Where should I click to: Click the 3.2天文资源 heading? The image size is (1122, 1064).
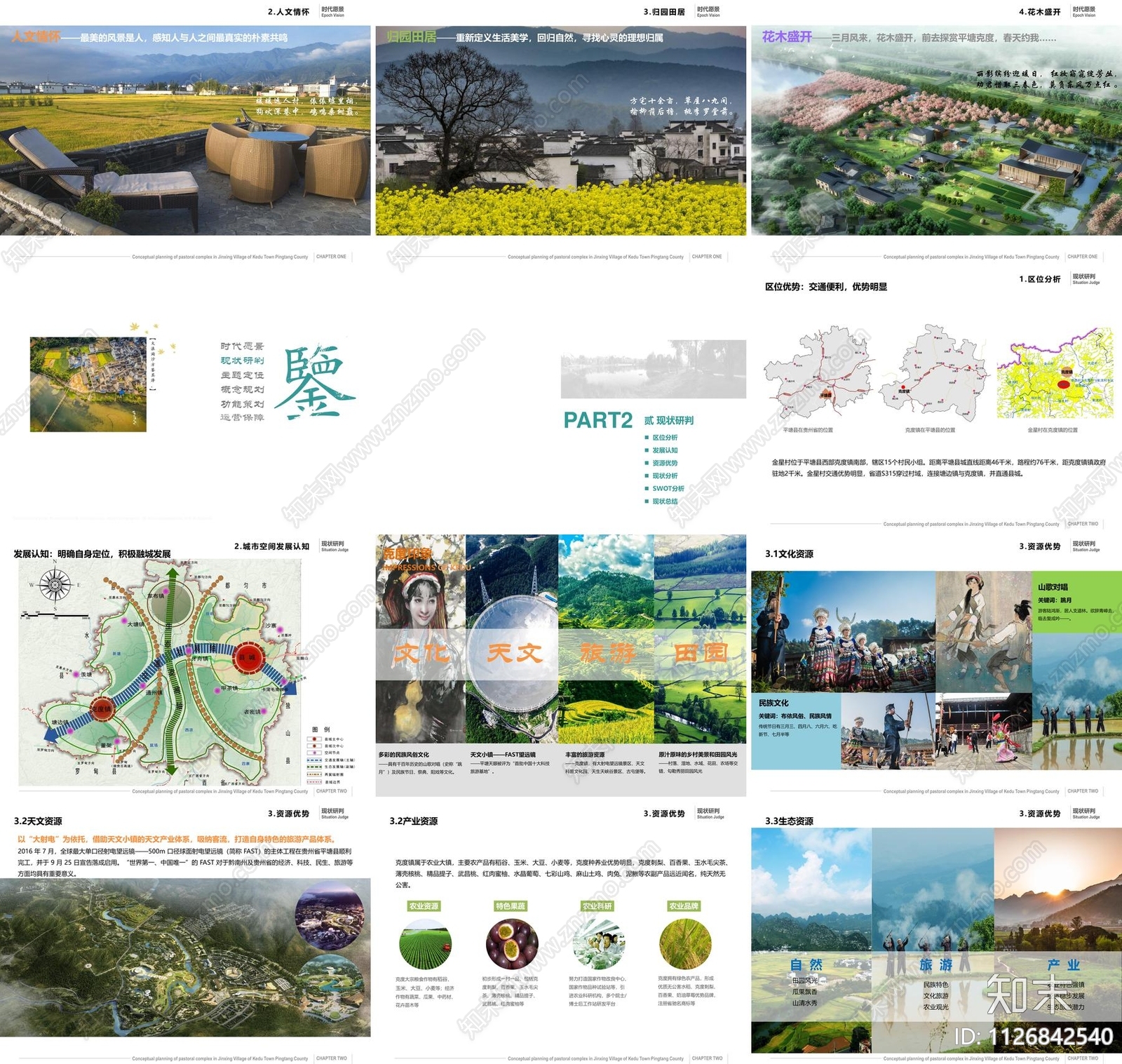[38, 821]
